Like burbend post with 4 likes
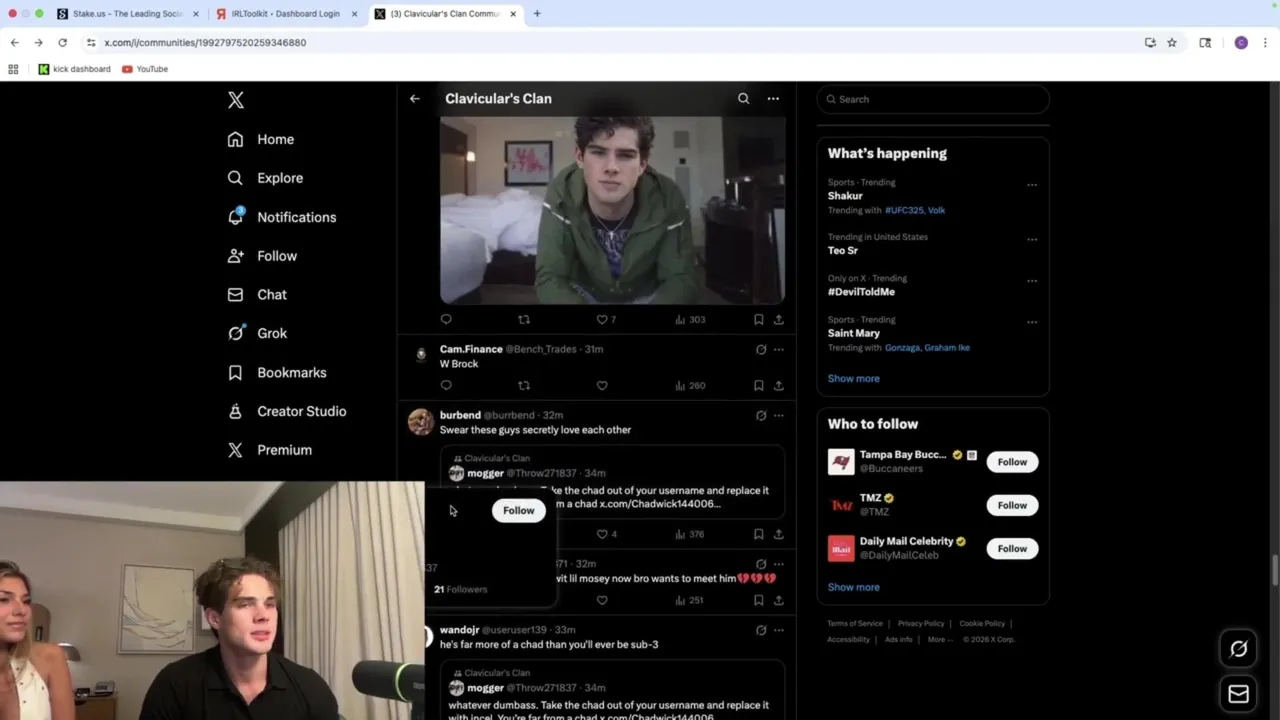 coord(606,535)
